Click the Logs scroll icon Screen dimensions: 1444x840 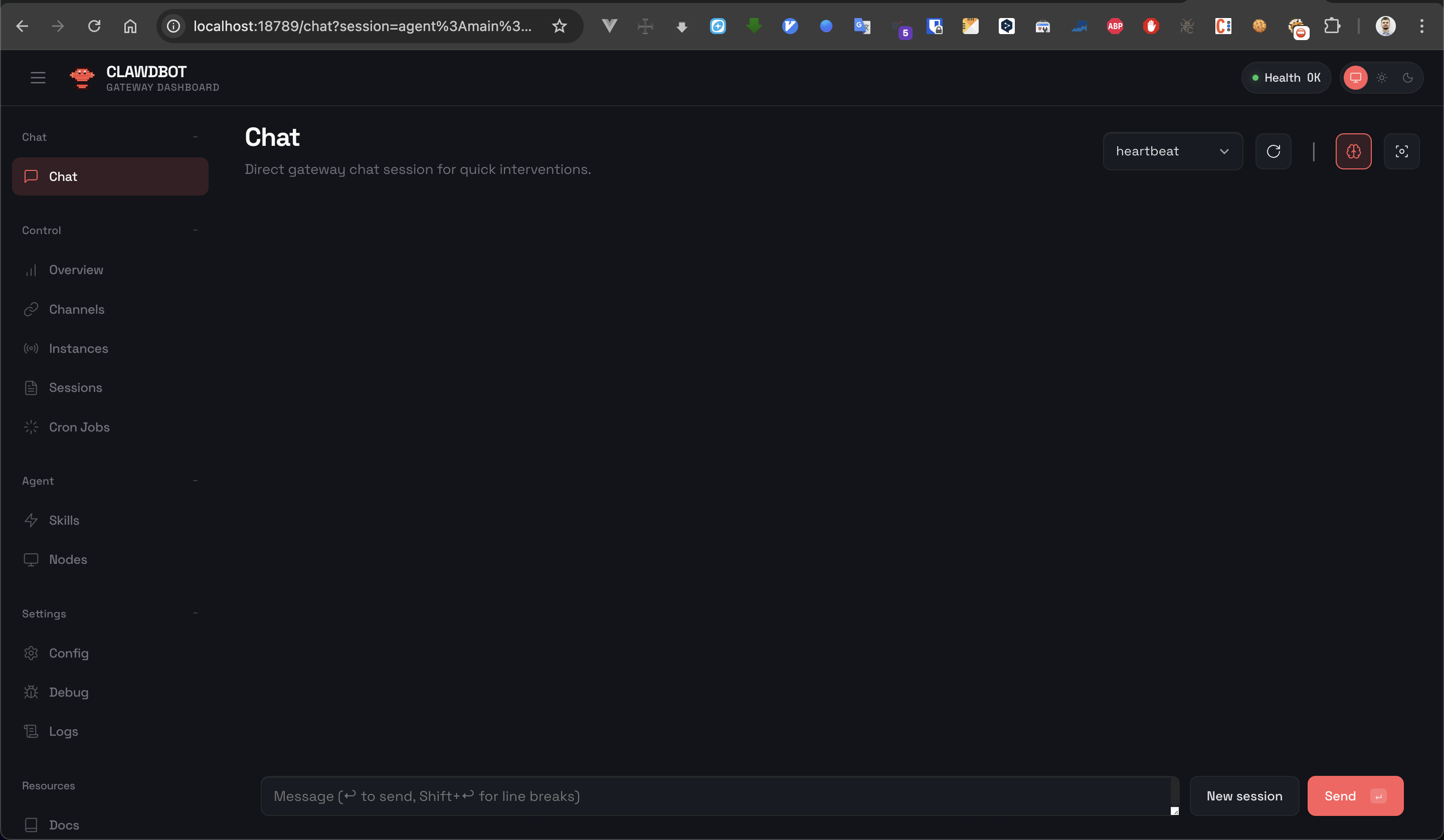pyautogui.click(x=31, y=731)
